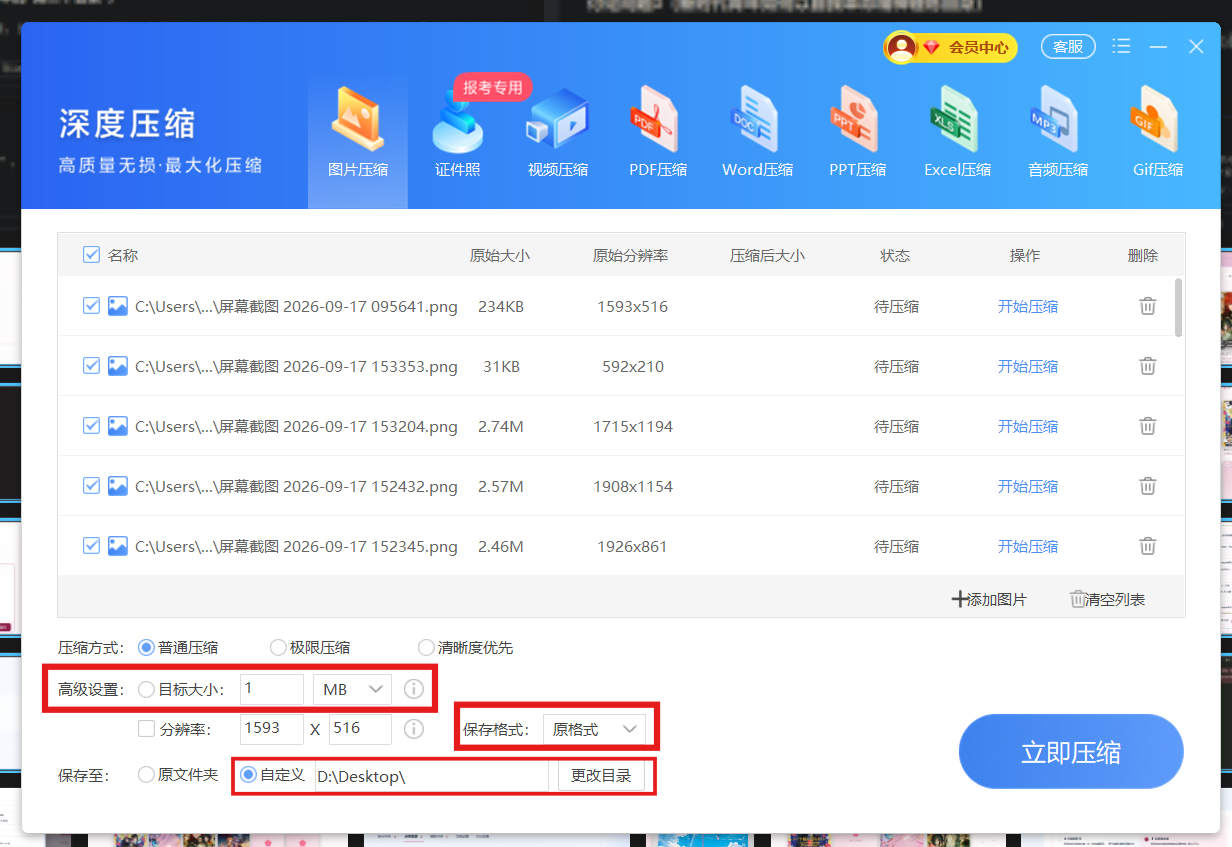
Task: Clear the list with 清空列表
Action: pos(1107,599)
